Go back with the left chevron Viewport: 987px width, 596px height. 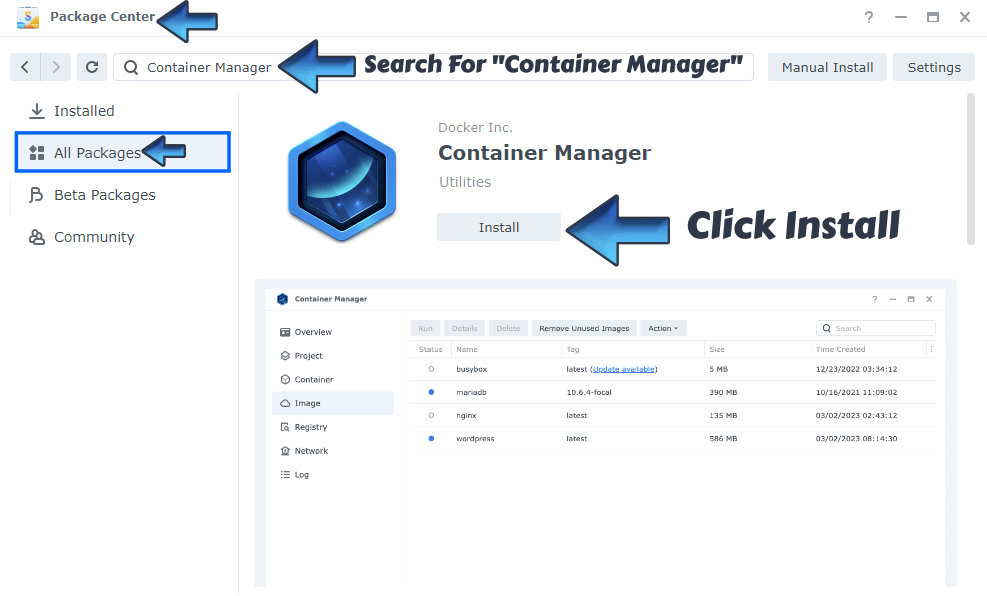click(25, 67)
